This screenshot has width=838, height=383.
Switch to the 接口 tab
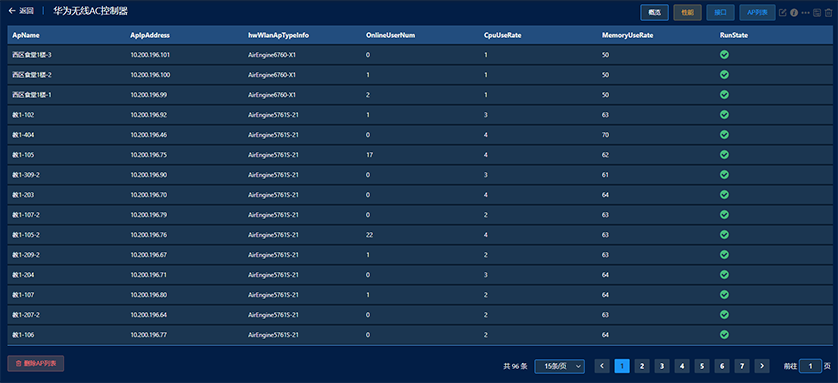point(720,12)
